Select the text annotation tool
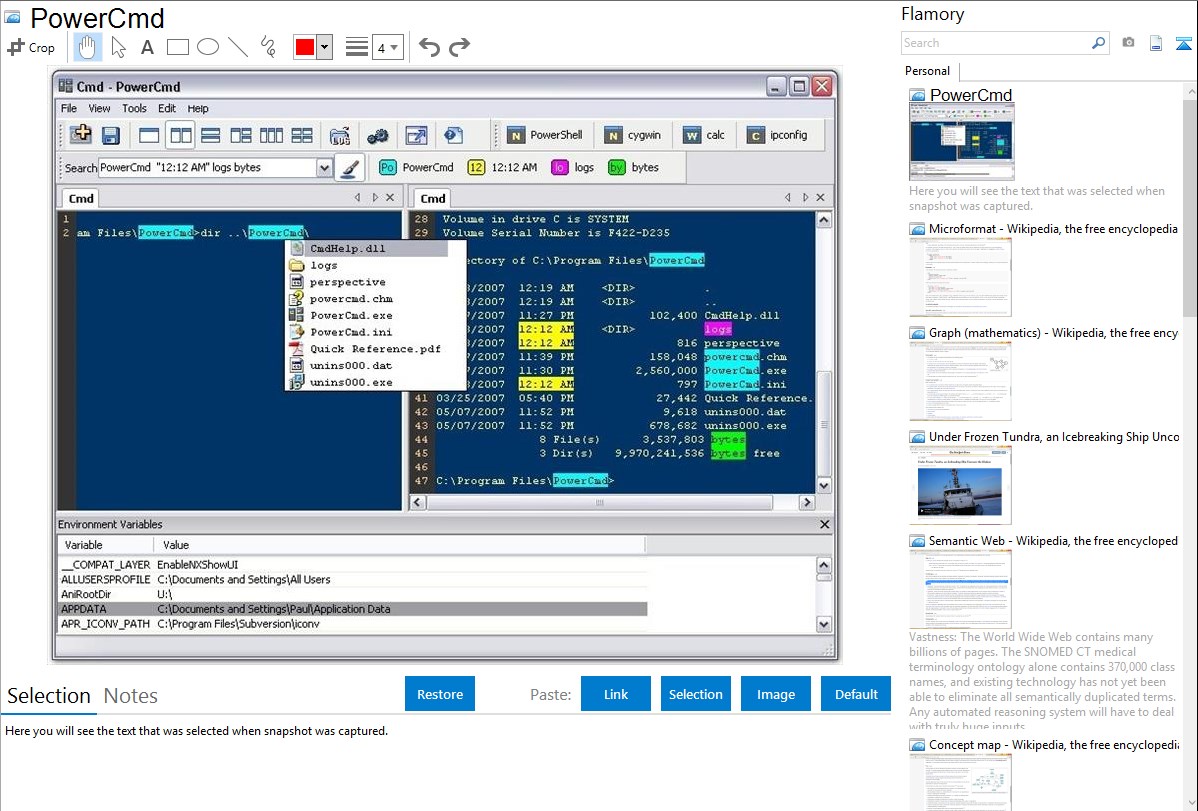1198x811 pixels. [x=147, y=47]
